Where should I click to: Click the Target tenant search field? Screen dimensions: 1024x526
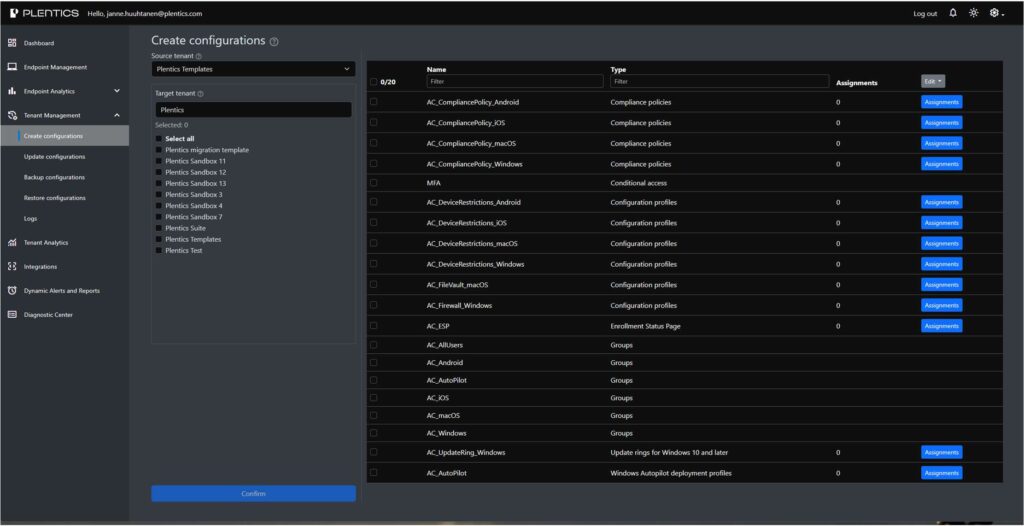[x=253, y=110]
